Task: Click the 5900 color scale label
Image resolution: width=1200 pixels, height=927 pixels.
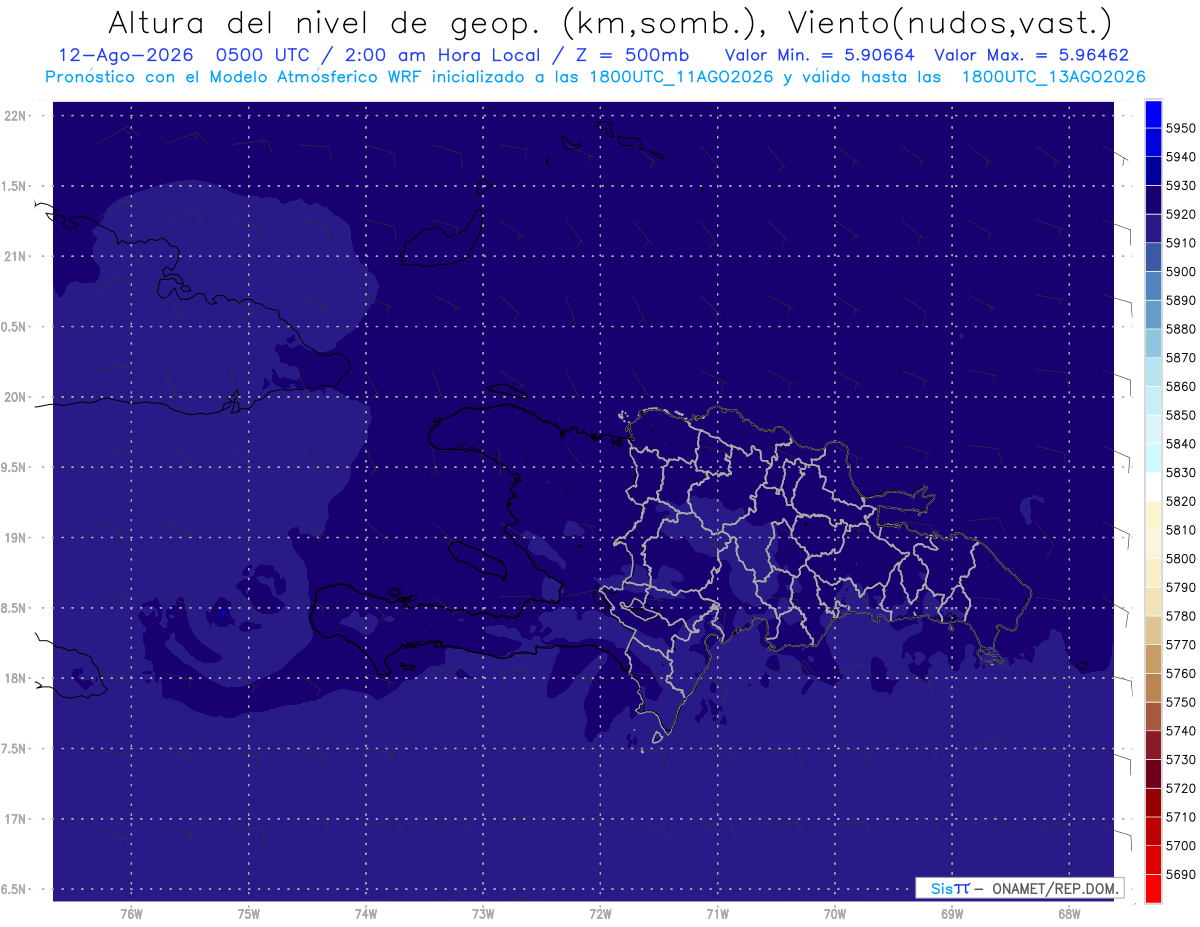Action: coord(1180,271)
